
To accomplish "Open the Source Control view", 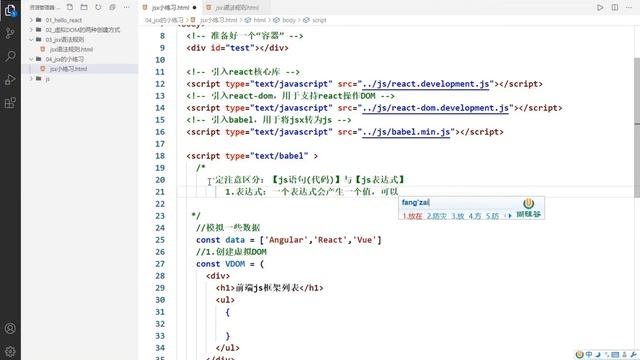I will click(10, 33).
